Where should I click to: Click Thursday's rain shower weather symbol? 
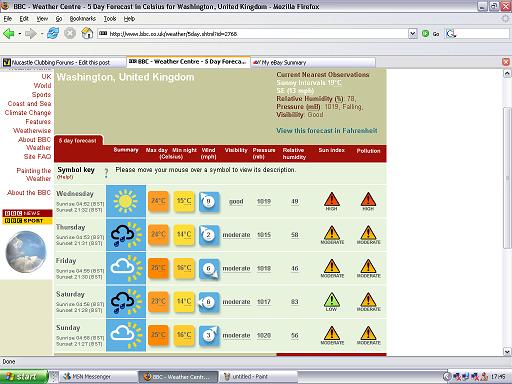coord(126,235)
